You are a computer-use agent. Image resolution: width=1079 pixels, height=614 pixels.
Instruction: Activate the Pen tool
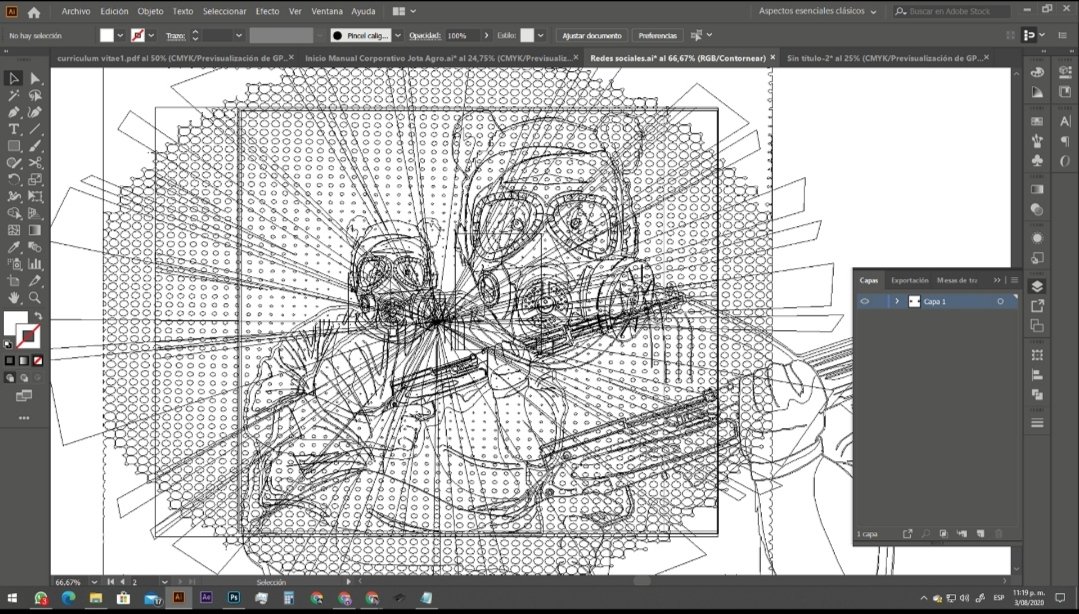click(x=14, y=112)
